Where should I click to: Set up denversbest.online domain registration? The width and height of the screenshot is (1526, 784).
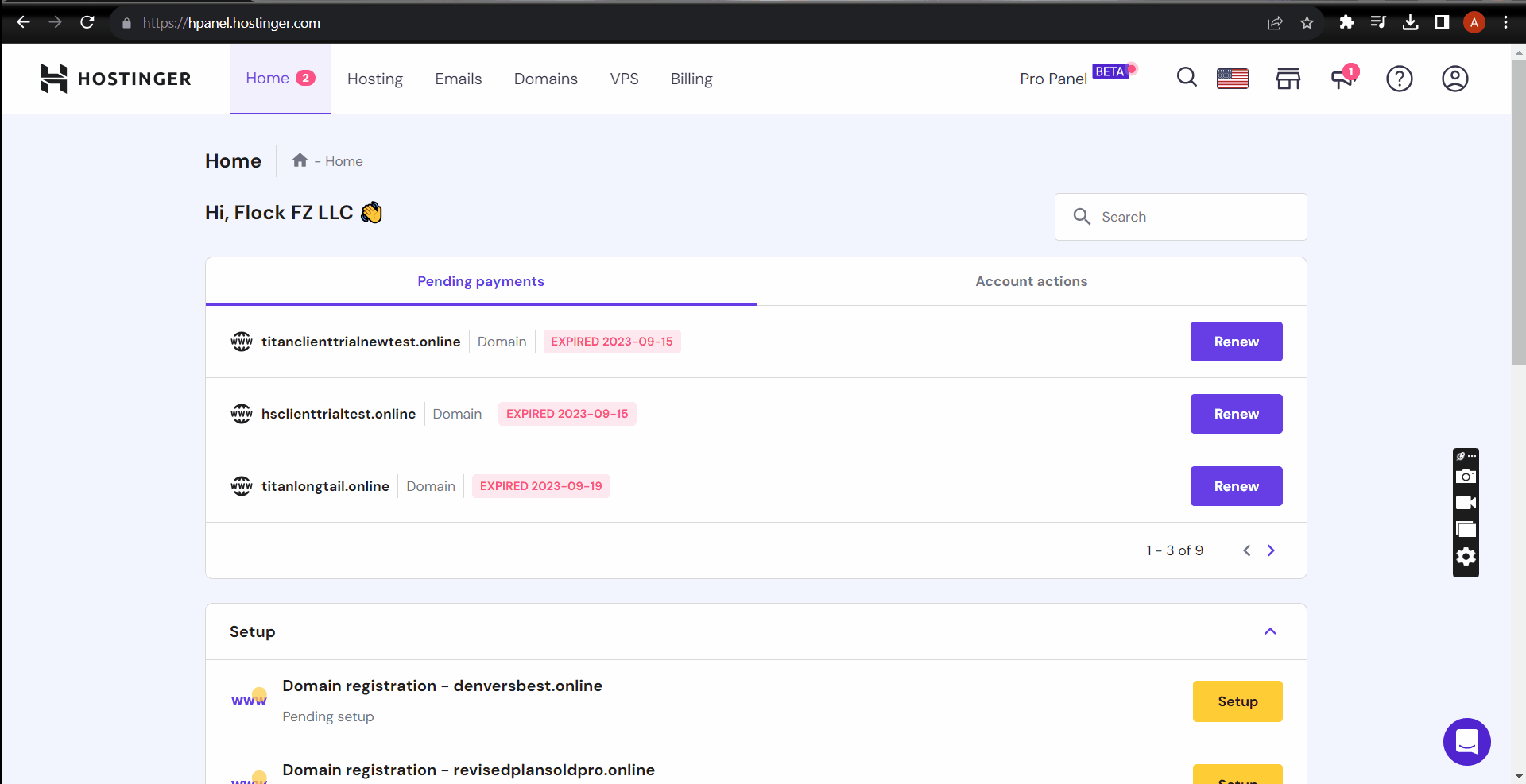tap(1237, 701)
